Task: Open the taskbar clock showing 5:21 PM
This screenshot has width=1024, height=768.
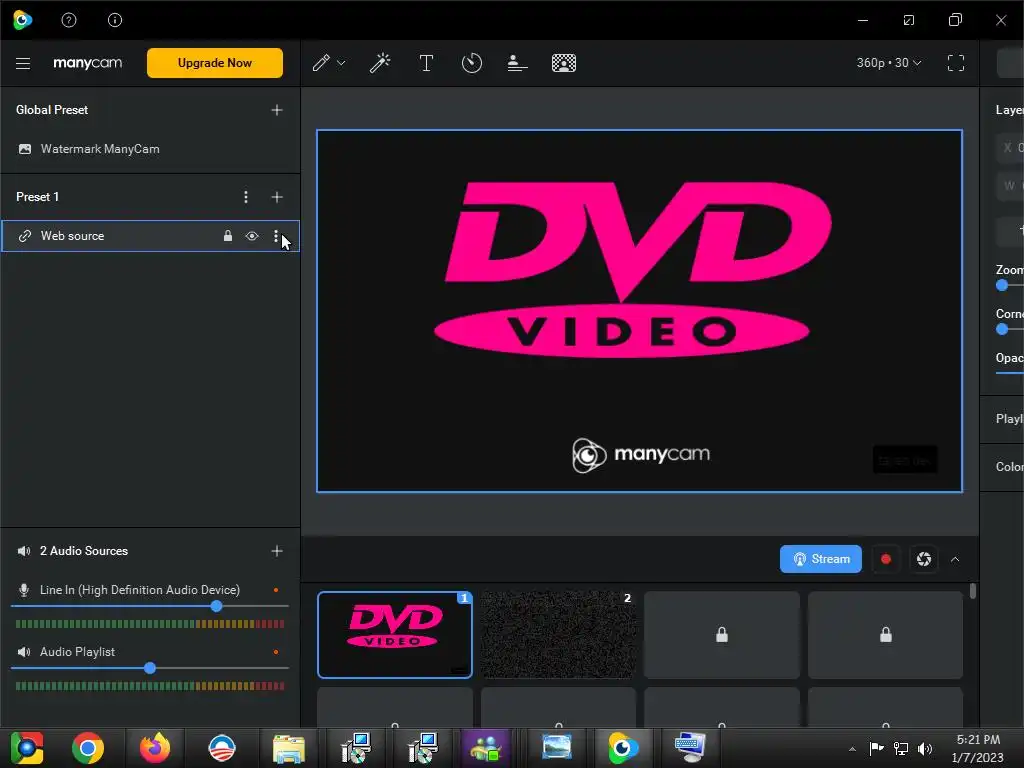Action: [x=978, y=748]
